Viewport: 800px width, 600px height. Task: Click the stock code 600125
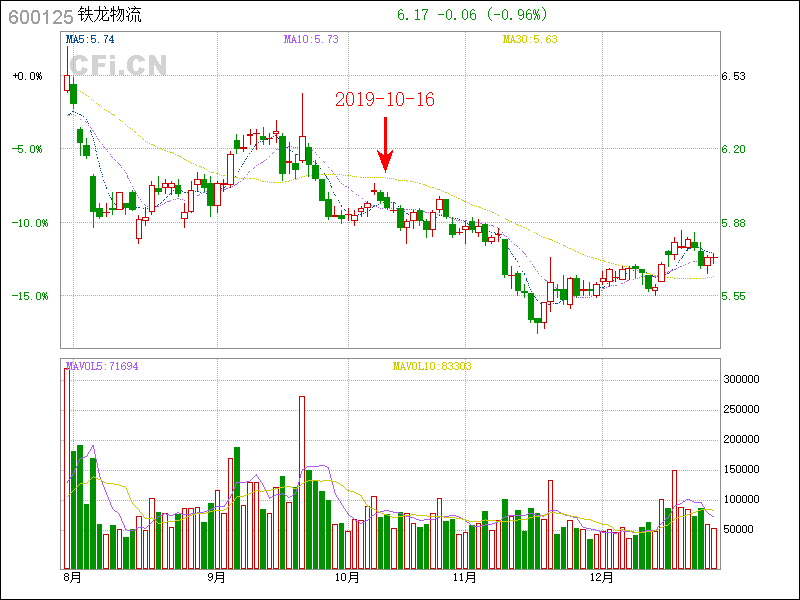point(40,17)
